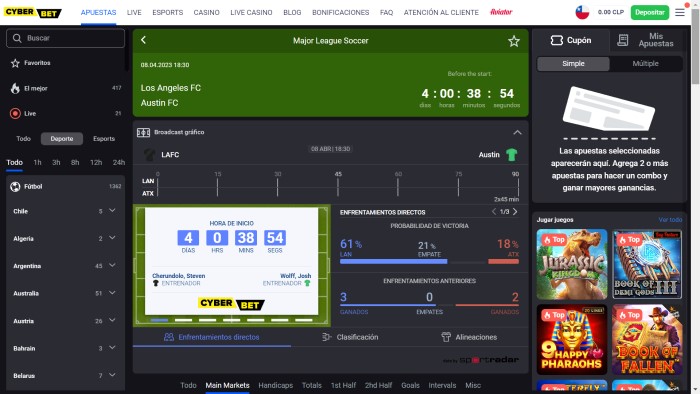Open the Book of Fallen game thumbnail
The width and height of the screenshot is (700, 394).
click(647, 340)
